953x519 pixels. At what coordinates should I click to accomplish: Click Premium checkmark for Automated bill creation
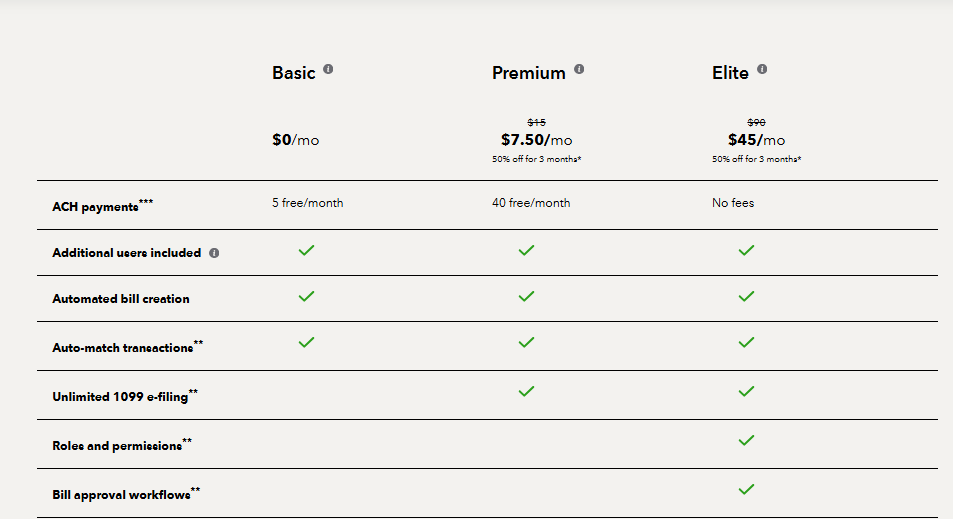point(526,296)
